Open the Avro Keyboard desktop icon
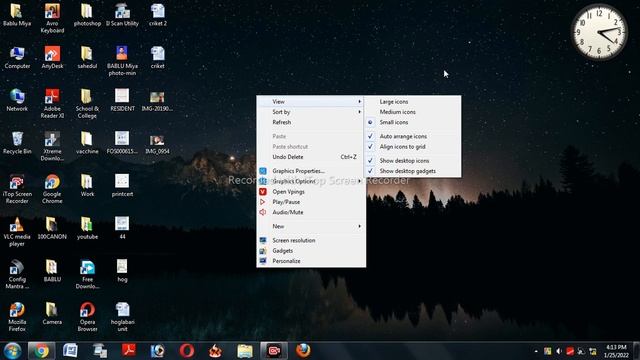 pos(52,18)
